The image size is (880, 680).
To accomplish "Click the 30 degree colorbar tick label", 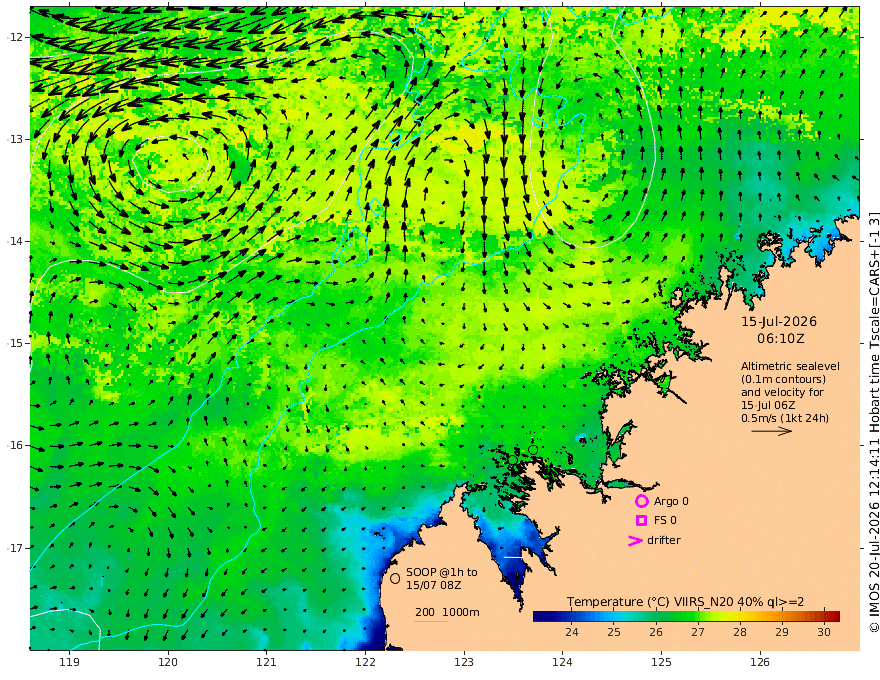I will 824,632.
